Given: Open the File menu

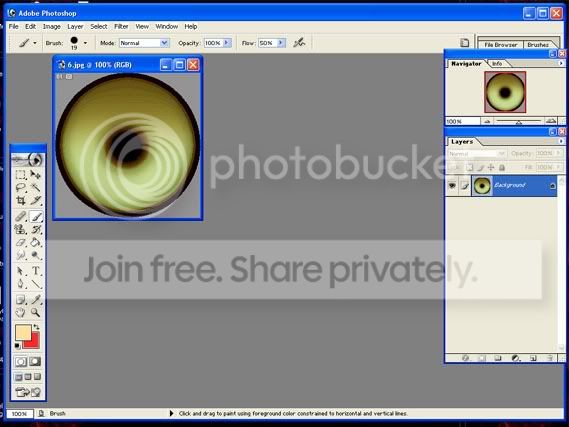Looking at the screenshot, I should click(14, 26).
